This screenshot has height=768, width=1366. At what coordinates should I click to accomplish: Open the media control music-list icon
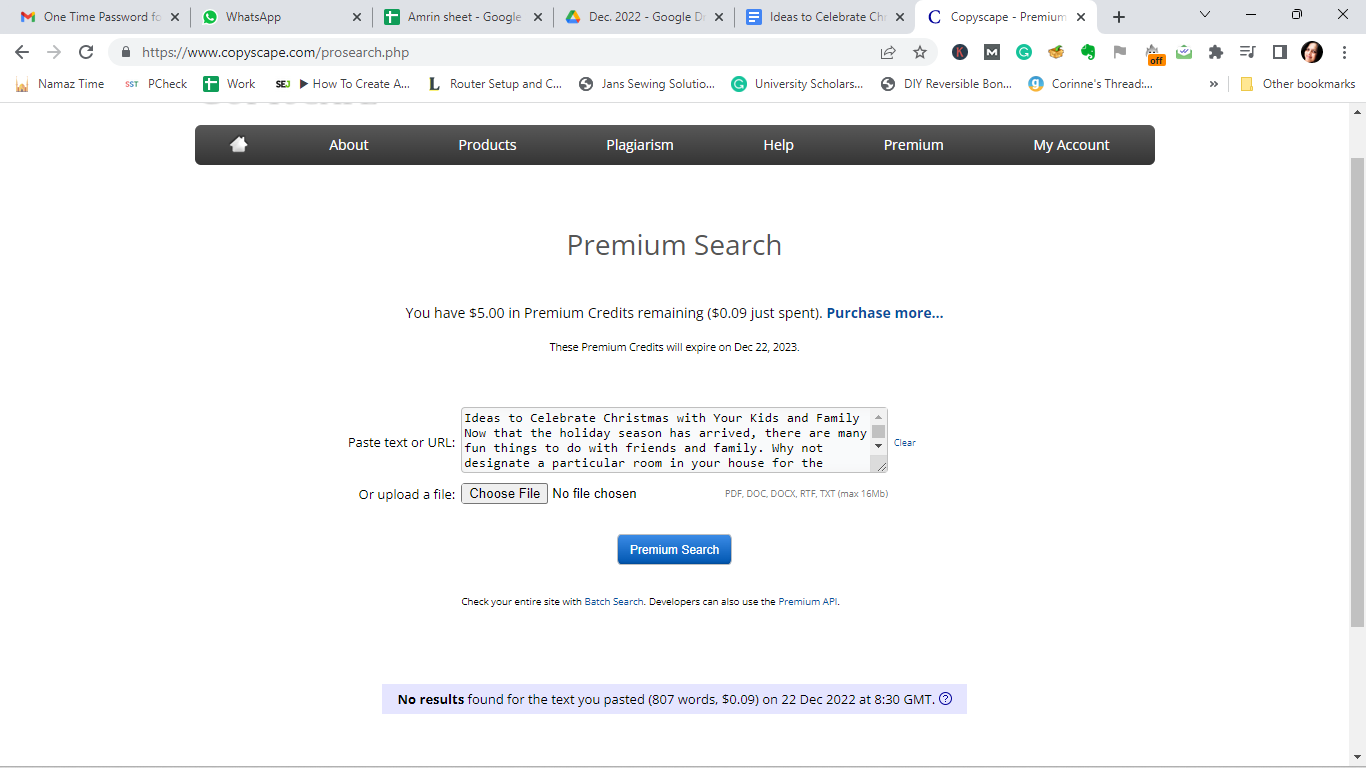pyautogui.click(x=1247, y=52)
